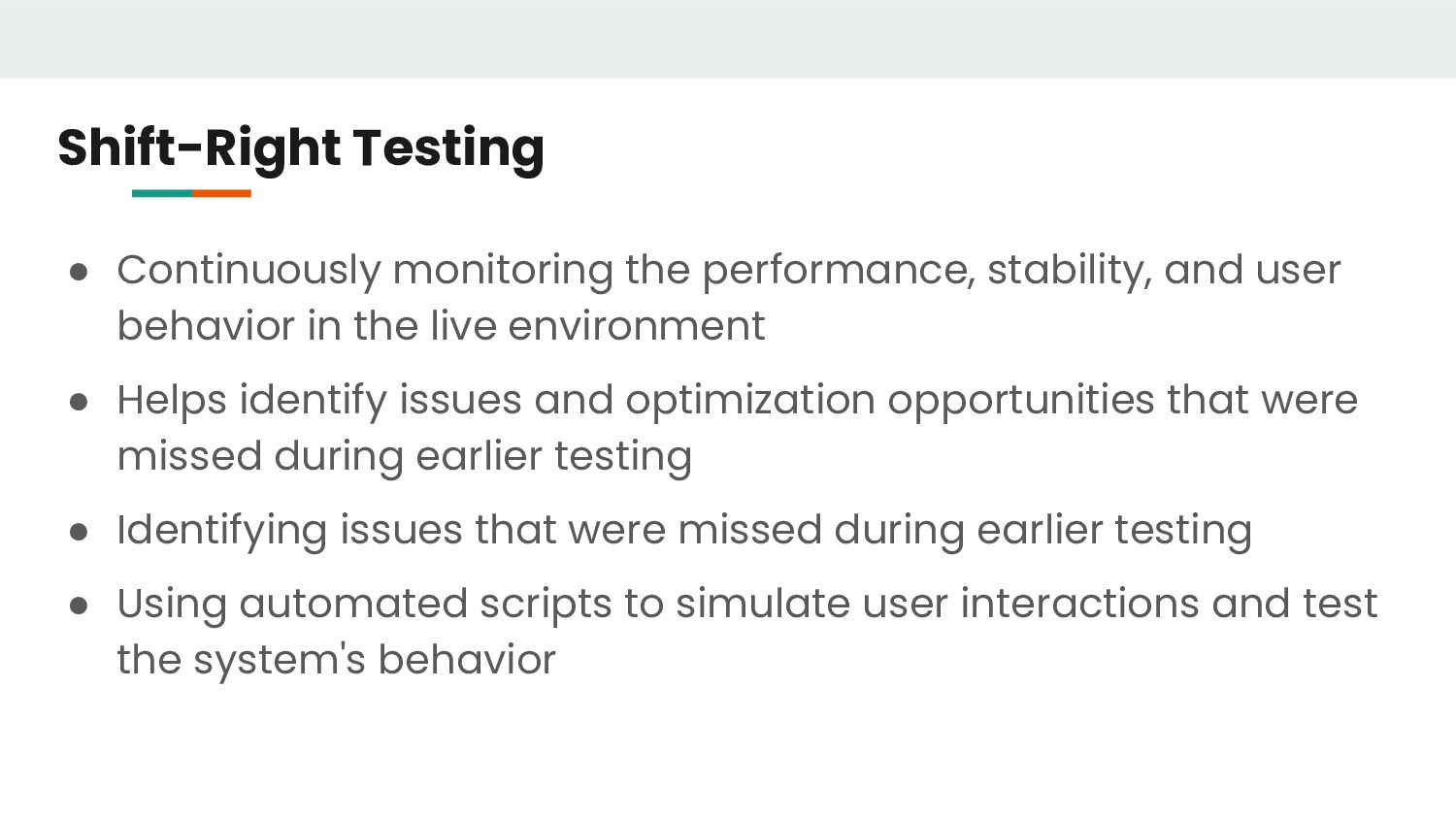Select the bullet dot before "Identifying issues"
1456x819 pixels.
(80, 532)
